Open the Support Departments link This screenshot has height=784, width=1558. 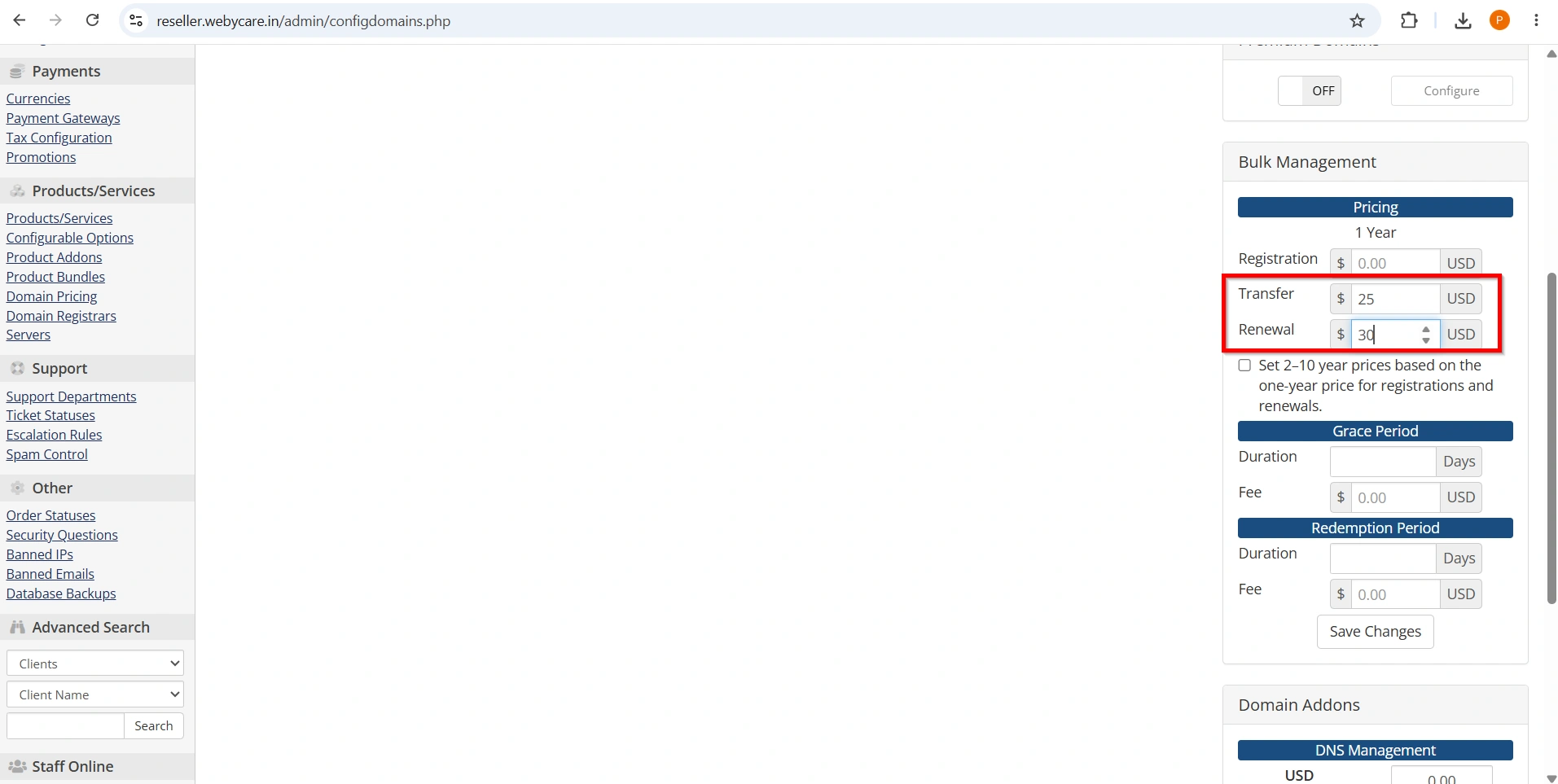[x=72, y=396]
